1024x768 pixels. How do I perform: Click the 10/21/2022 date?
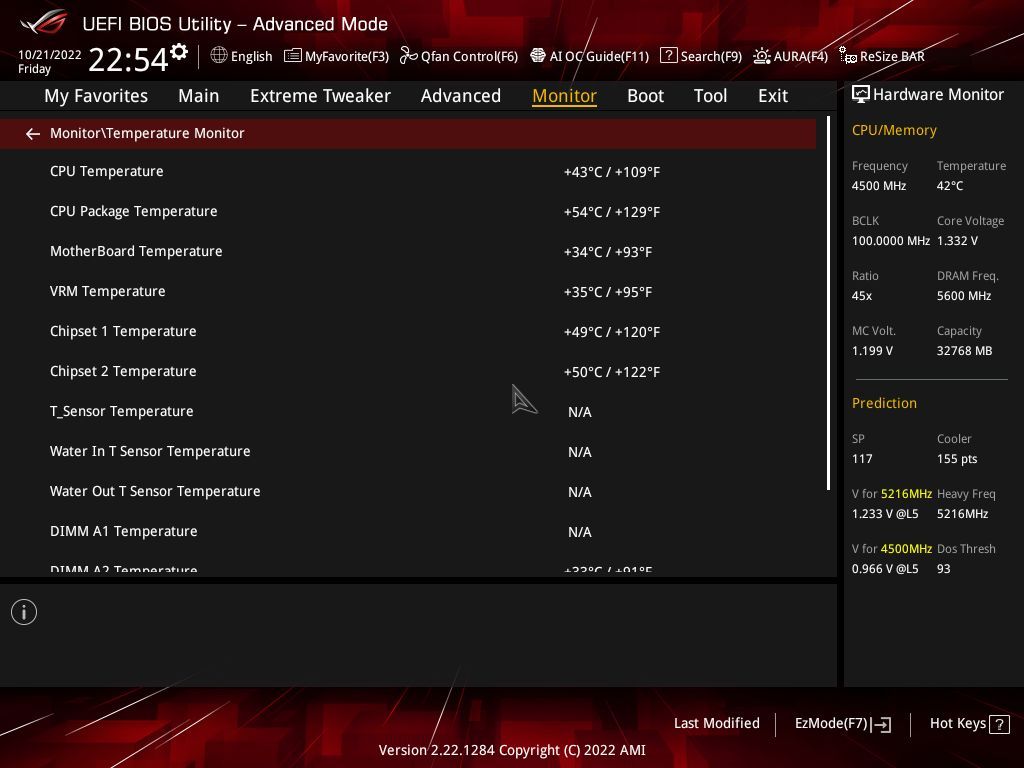click(x=50, y=55)
